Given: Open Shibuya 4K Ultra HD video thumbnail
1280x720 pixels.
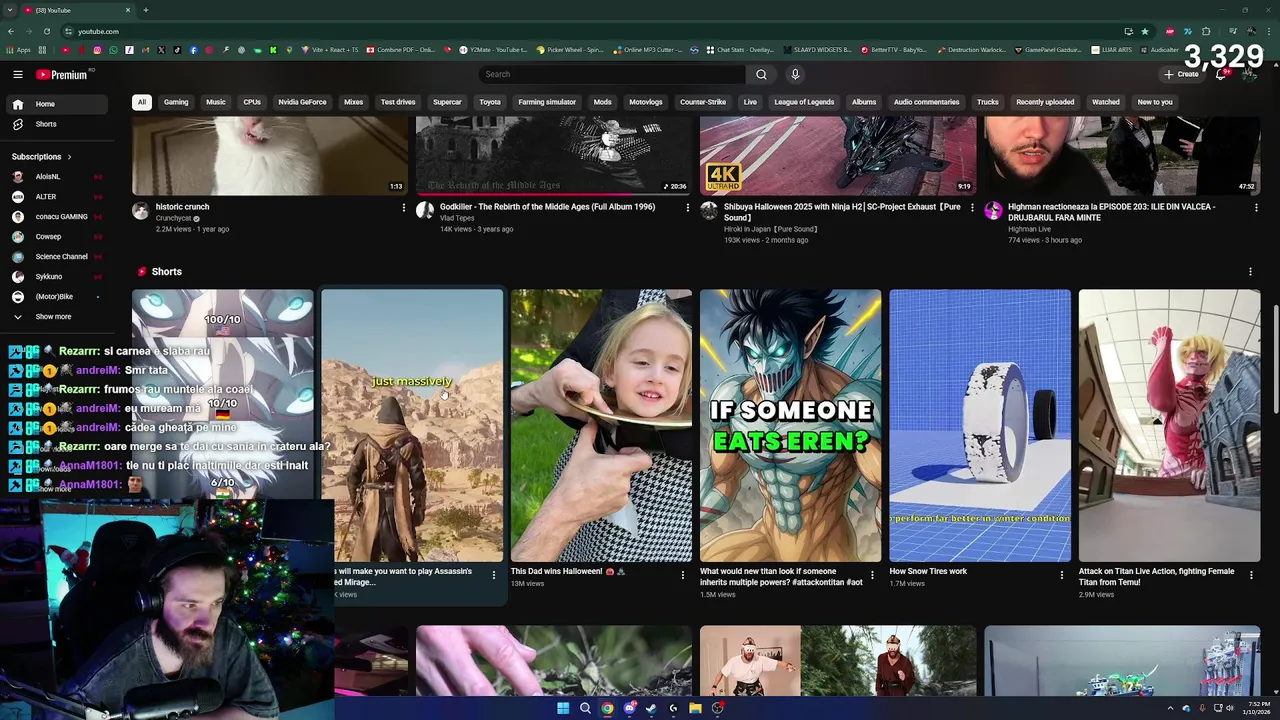Looking at the screenshot, I should [x=838, y=155].
